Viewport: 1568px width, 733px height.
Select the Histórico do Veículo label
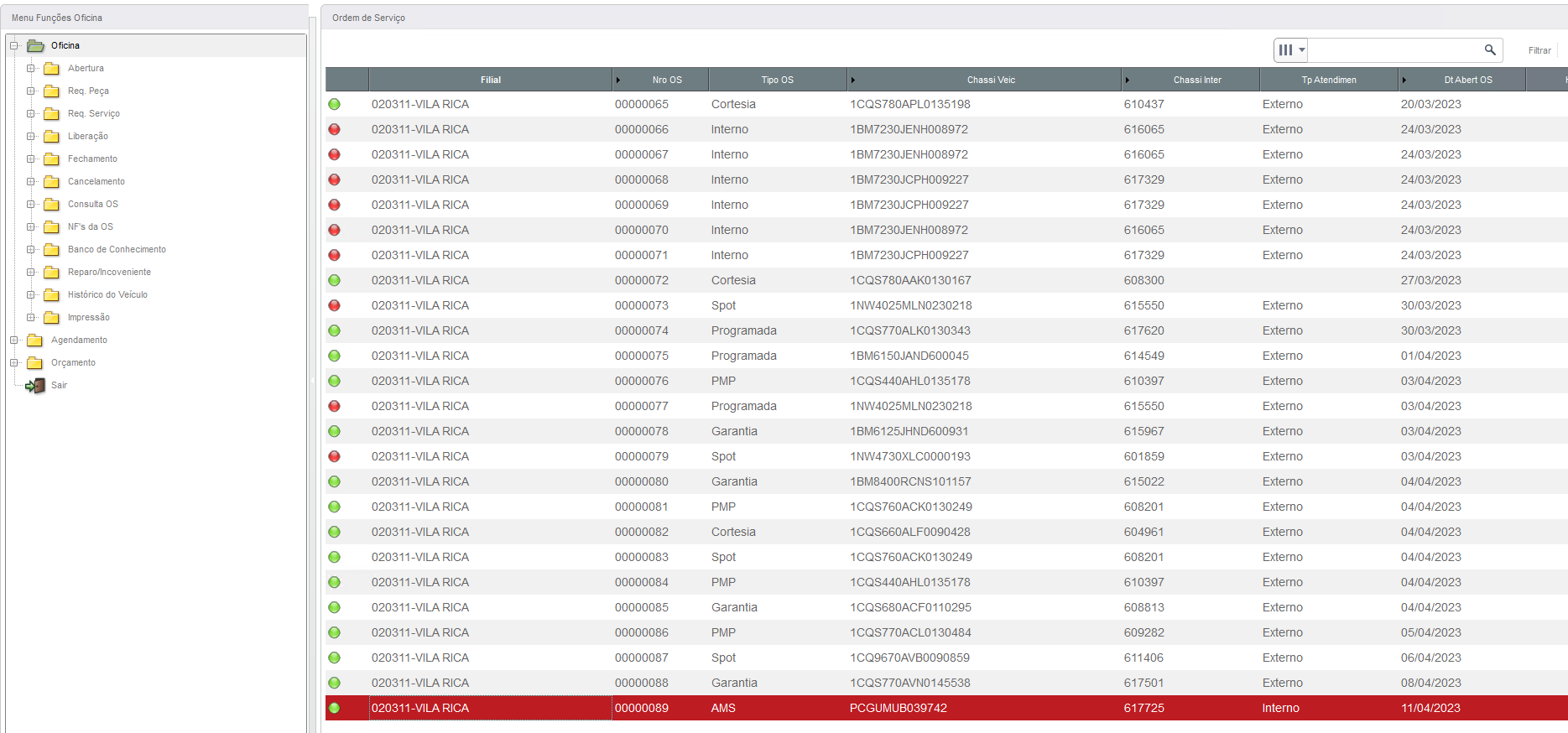107,295
